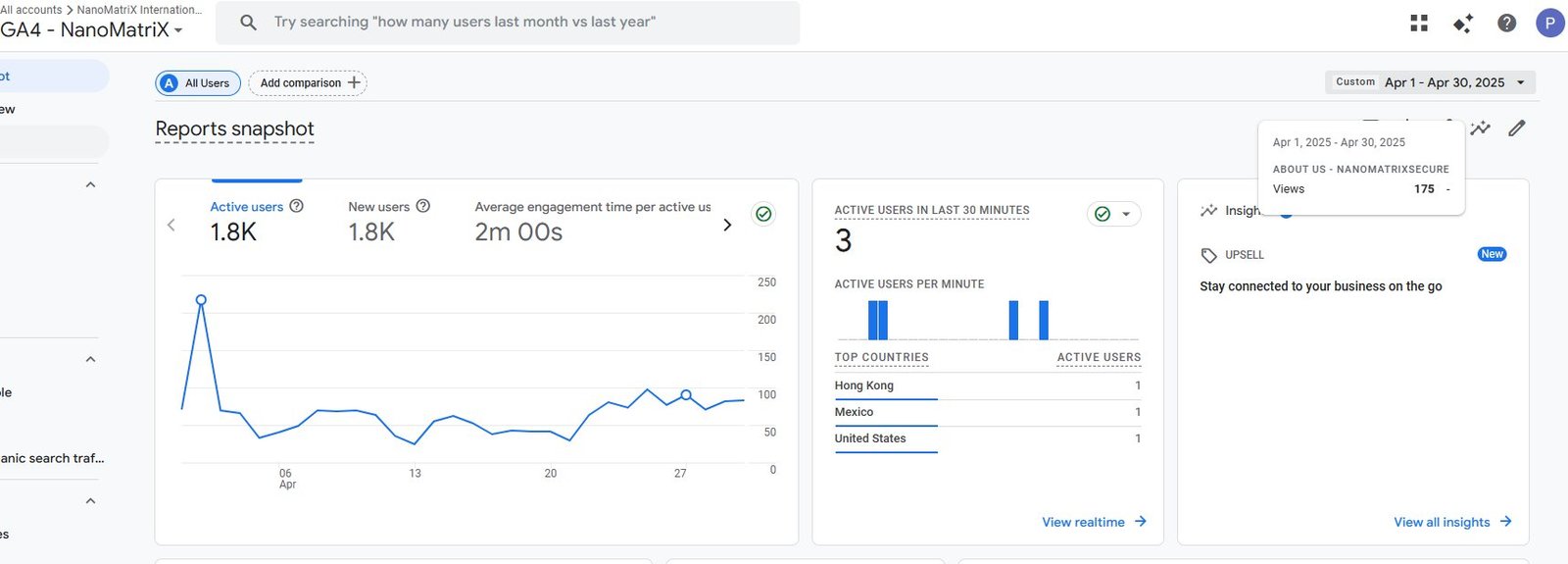
Task: Click ACTIVE USERS column header
Action: (x=1099, y=358)
